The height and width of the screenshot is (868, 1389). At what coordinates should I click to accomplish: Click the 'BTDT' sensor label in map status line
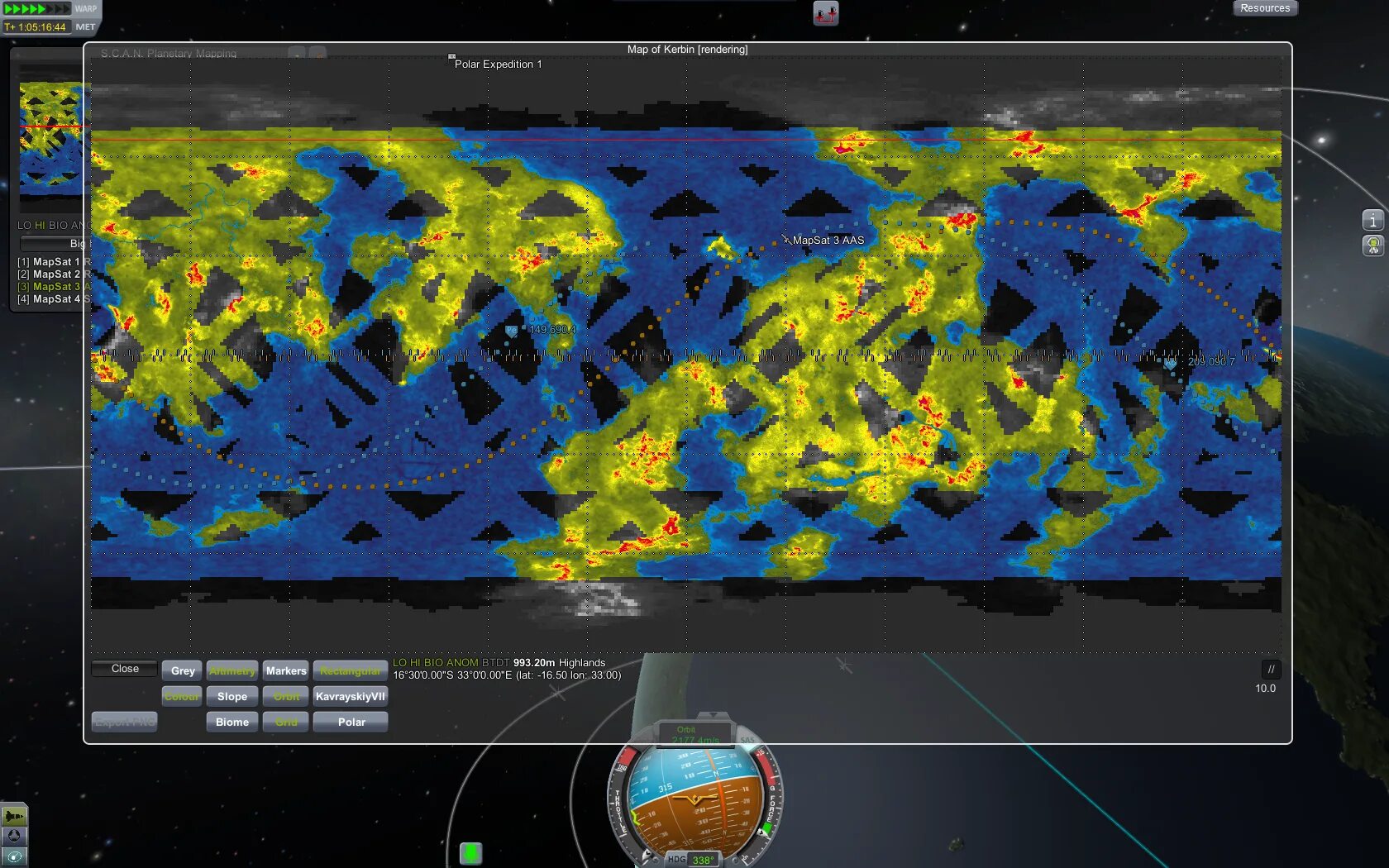(x=495, y=663)
